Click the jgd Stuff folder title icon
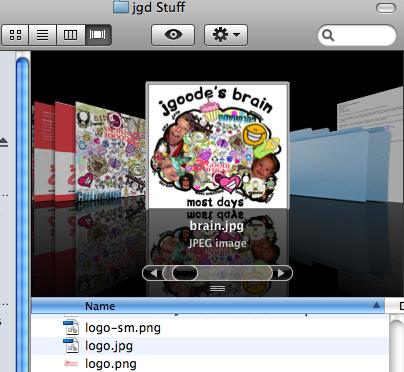Screen dimensions: 404x372 (x=121, y=7)
